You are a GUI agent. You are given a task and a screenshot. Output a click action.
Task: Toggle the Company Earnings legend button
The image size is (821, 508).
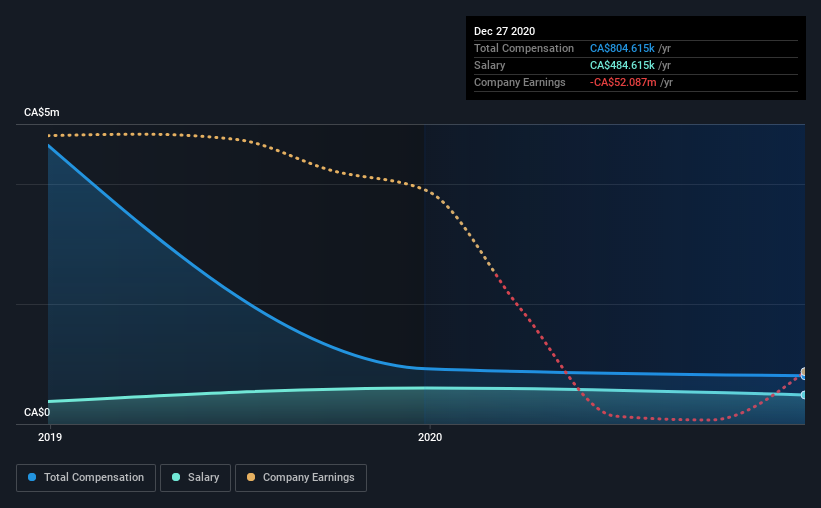(x=301, y=478)
